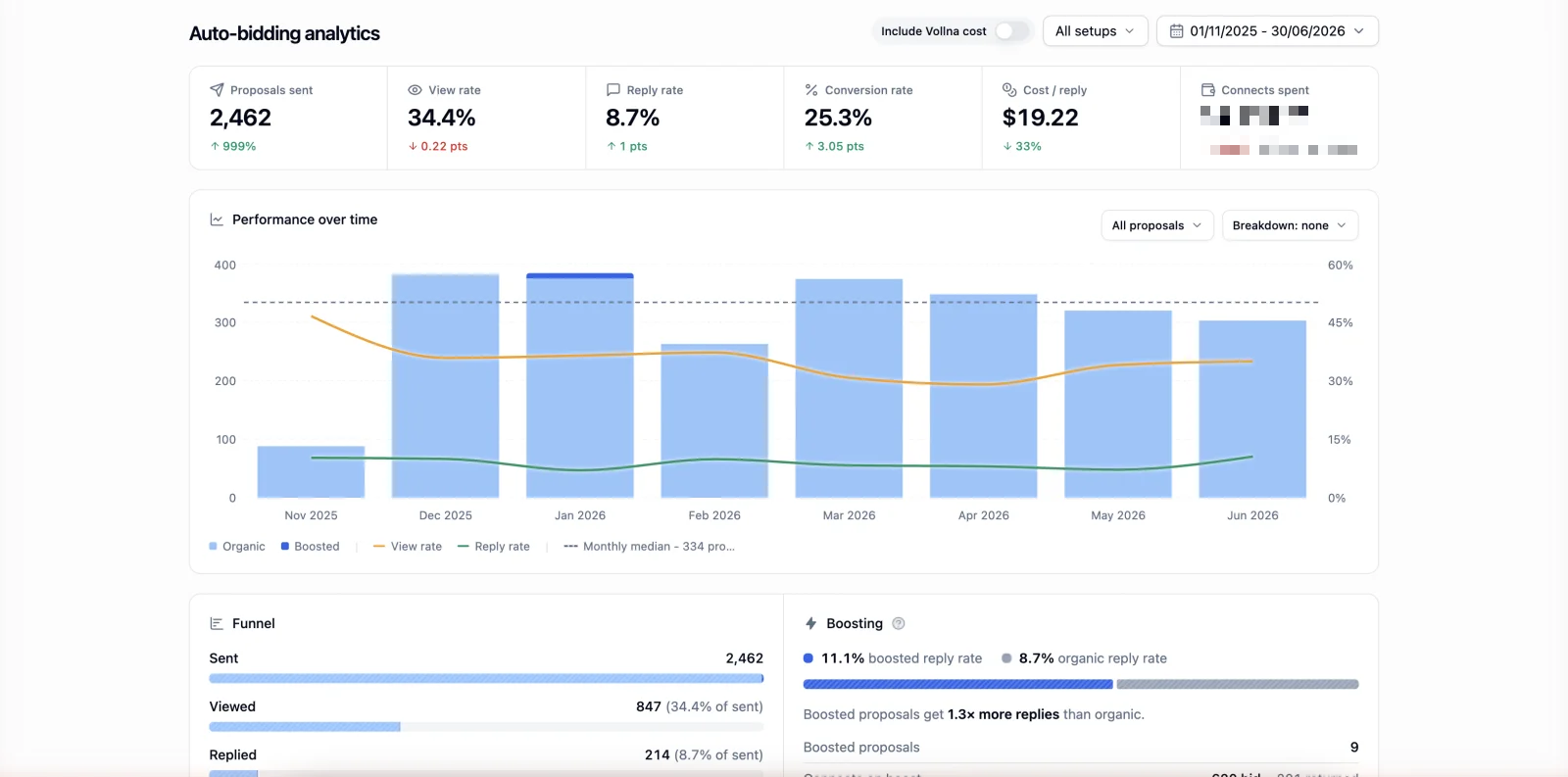Image resolution: width=1568 pixels, height=777 pixels.
Task: Open the date range picker 01/11/2025 - 30/06/2026
Action: point(1267,31)
